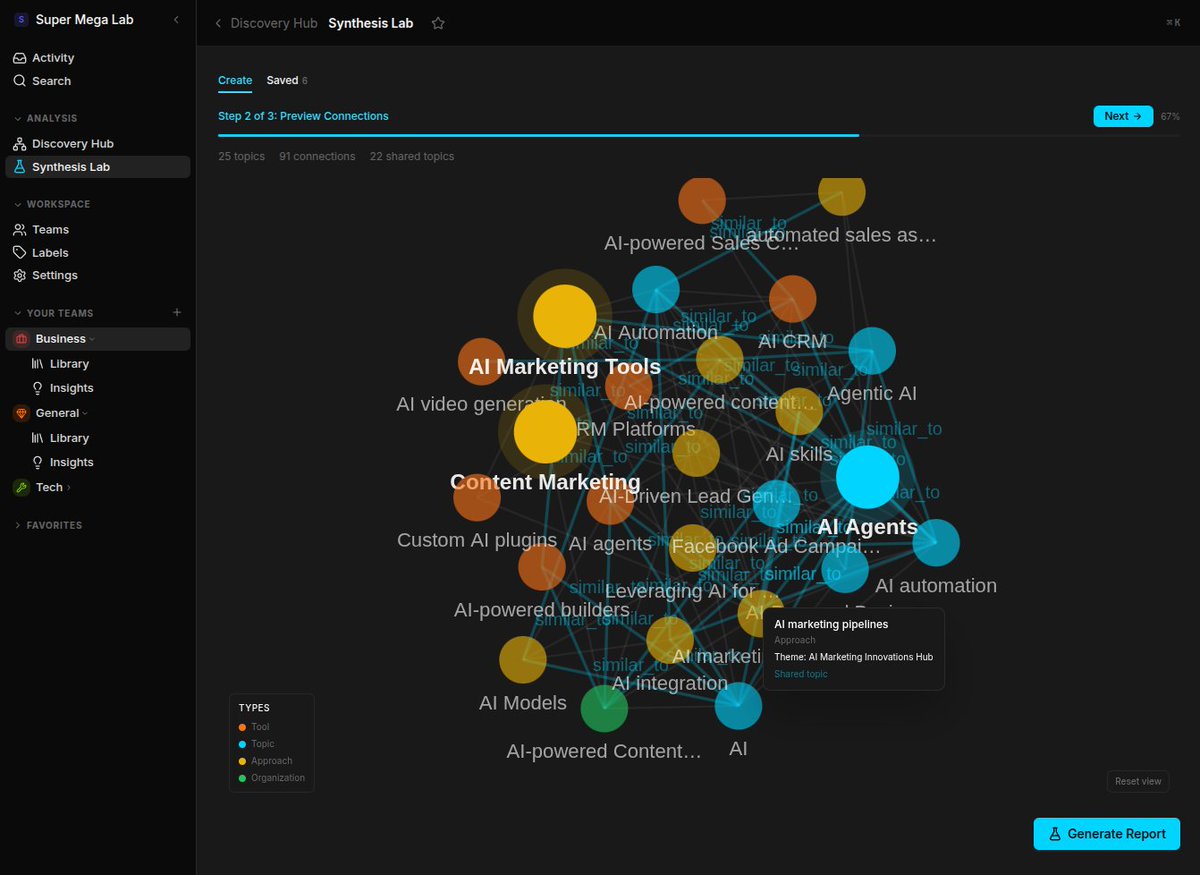Click the Tech team wrench icon
This screenshot has height=875, width=1200.
[x=21, y=487]
